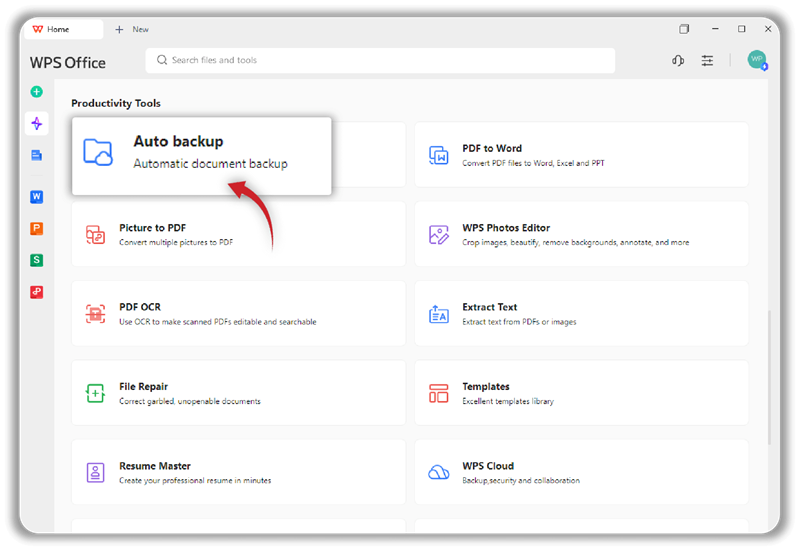Switch to the Home tab
Viewport: 800px width, 551px height.
[x=62, y=29]
